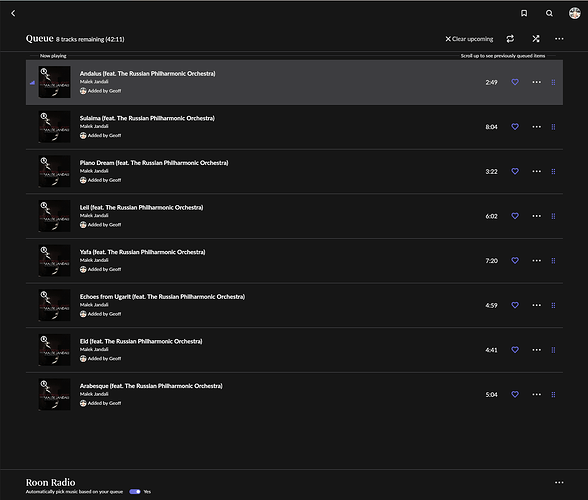Screen dimensions: 588x500
Task: Open three-dot menu for Eid track
Action: (537, 350)
